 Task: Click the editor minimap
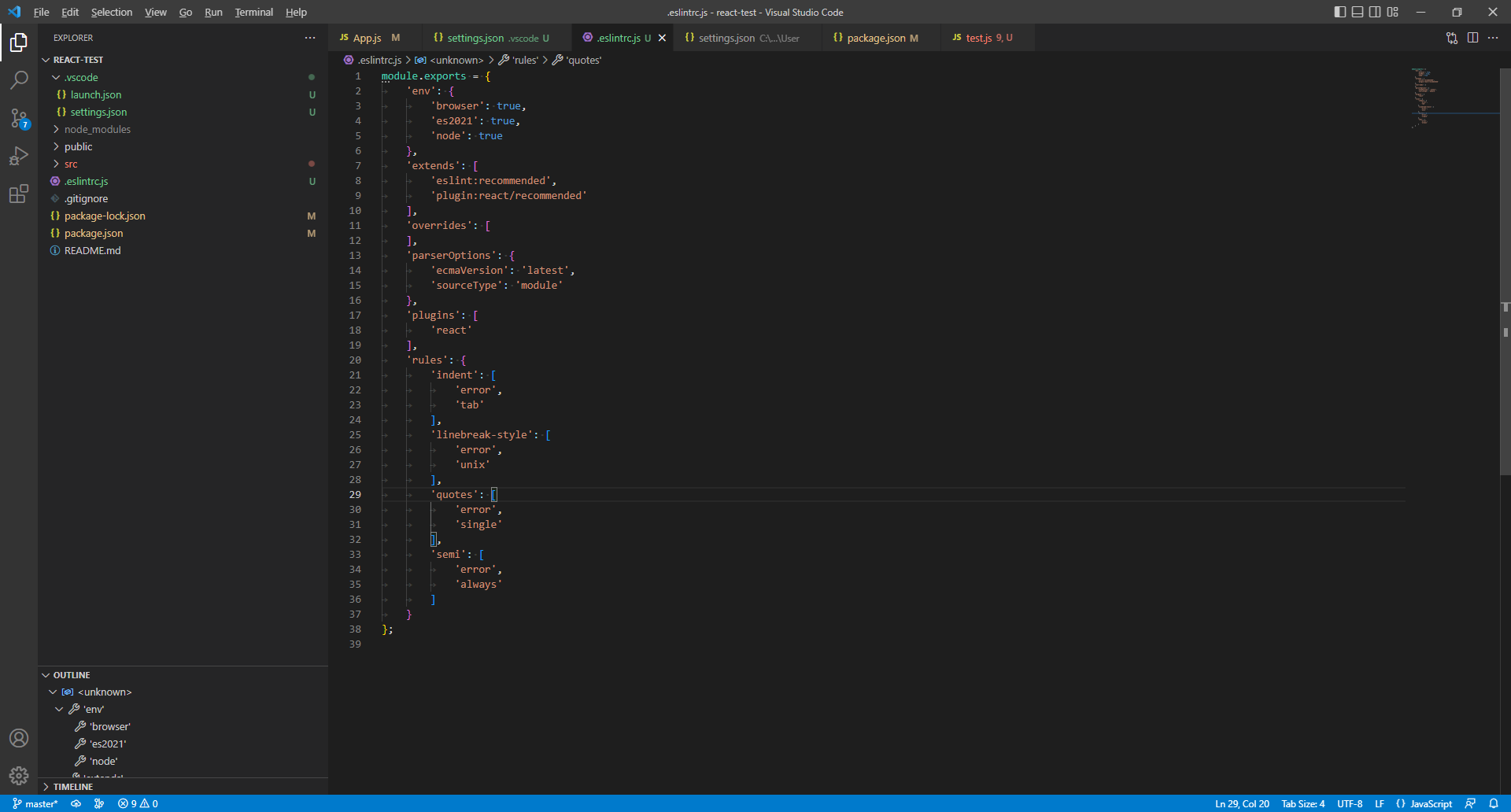click(1454, 98)
